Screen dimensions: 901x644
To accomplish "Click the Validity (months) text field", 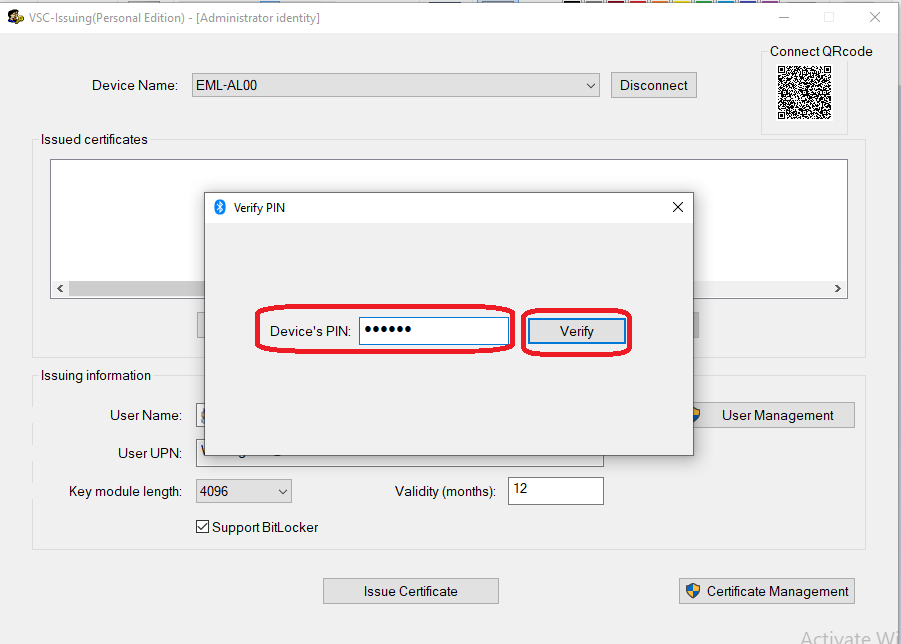I will click(555, 491).
